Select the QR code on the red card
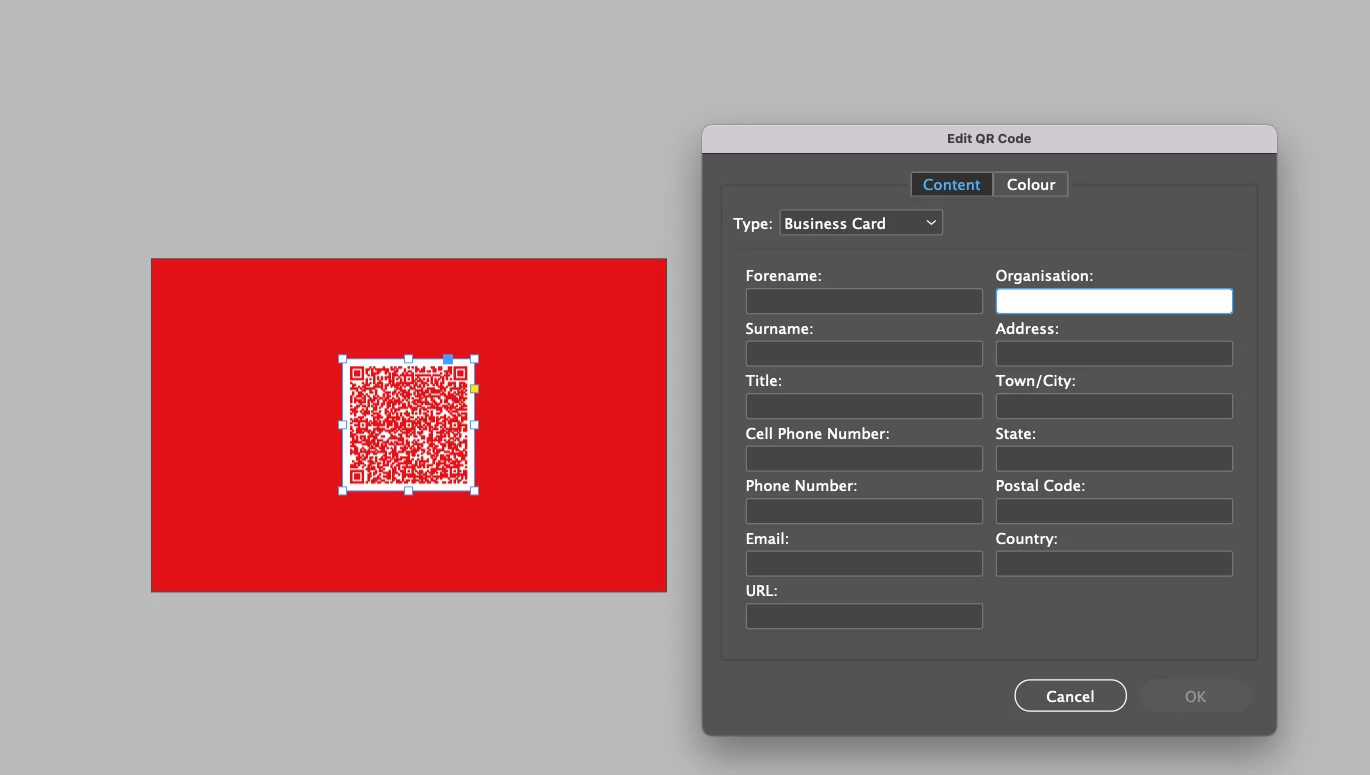1370x775 pixels. (408, 425)
